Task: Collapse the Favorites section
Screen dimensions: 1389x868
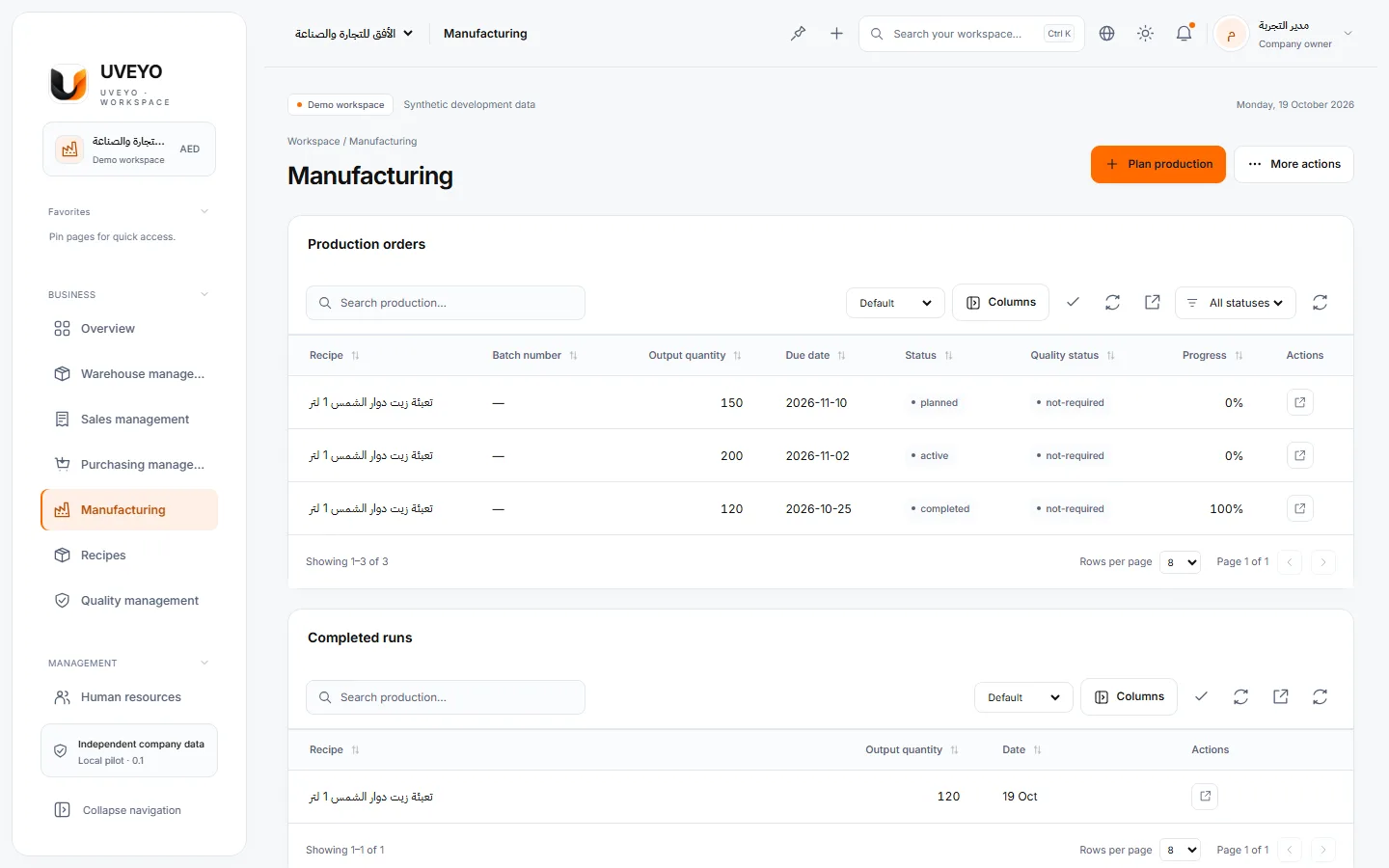Action: [x=204, y=211]
